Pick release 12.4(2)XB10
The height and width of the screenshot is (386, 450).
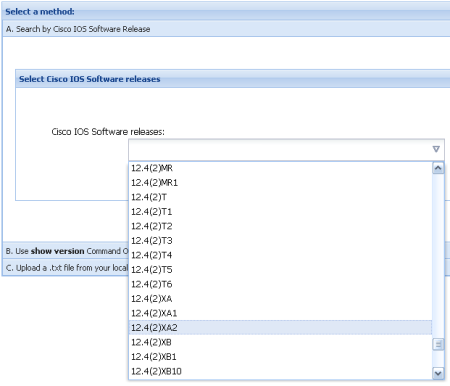[280, 371]
